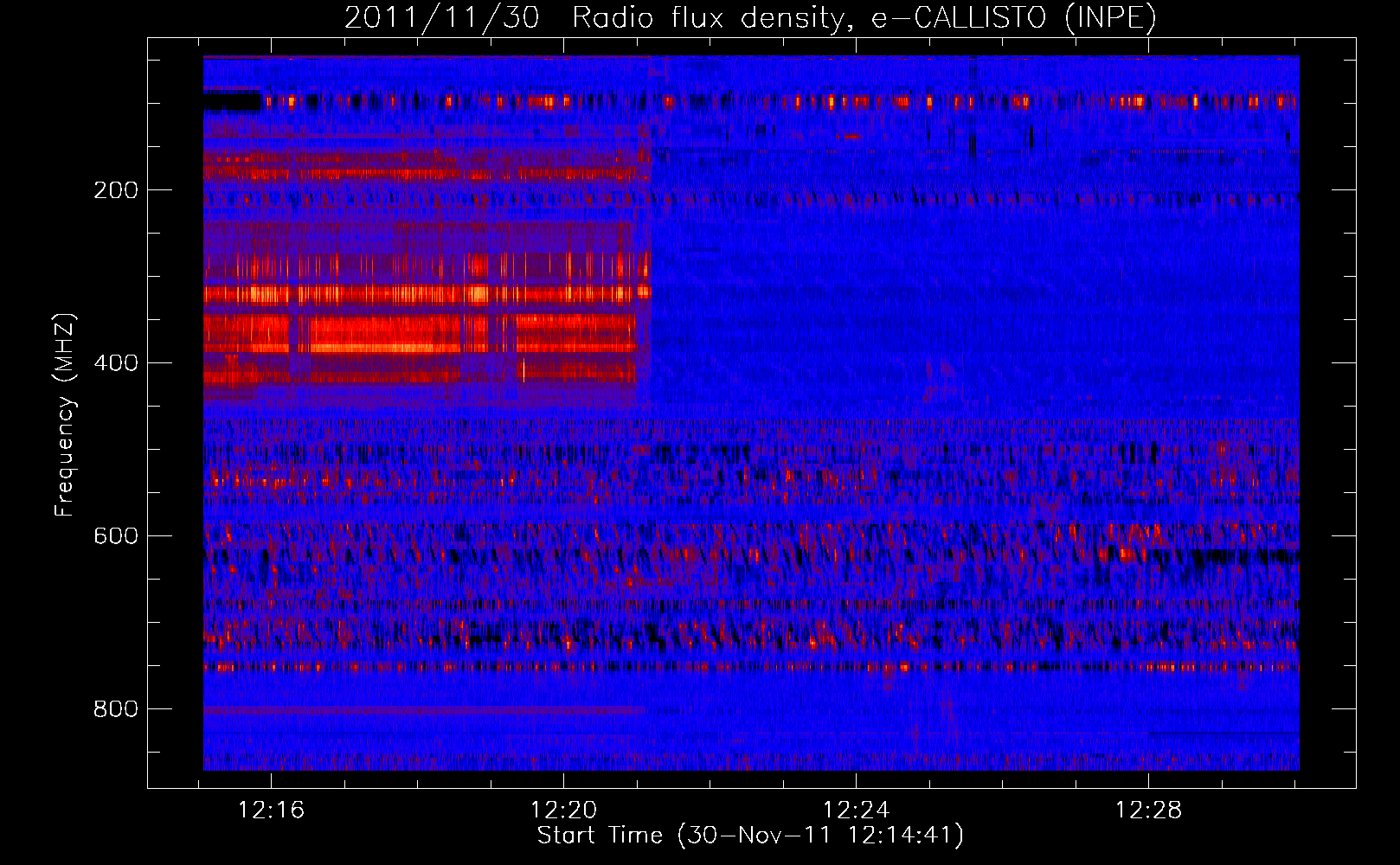Click the 12:24 time tick label
This screenshot has width=1400, height=865.
(x=856, y=811)
